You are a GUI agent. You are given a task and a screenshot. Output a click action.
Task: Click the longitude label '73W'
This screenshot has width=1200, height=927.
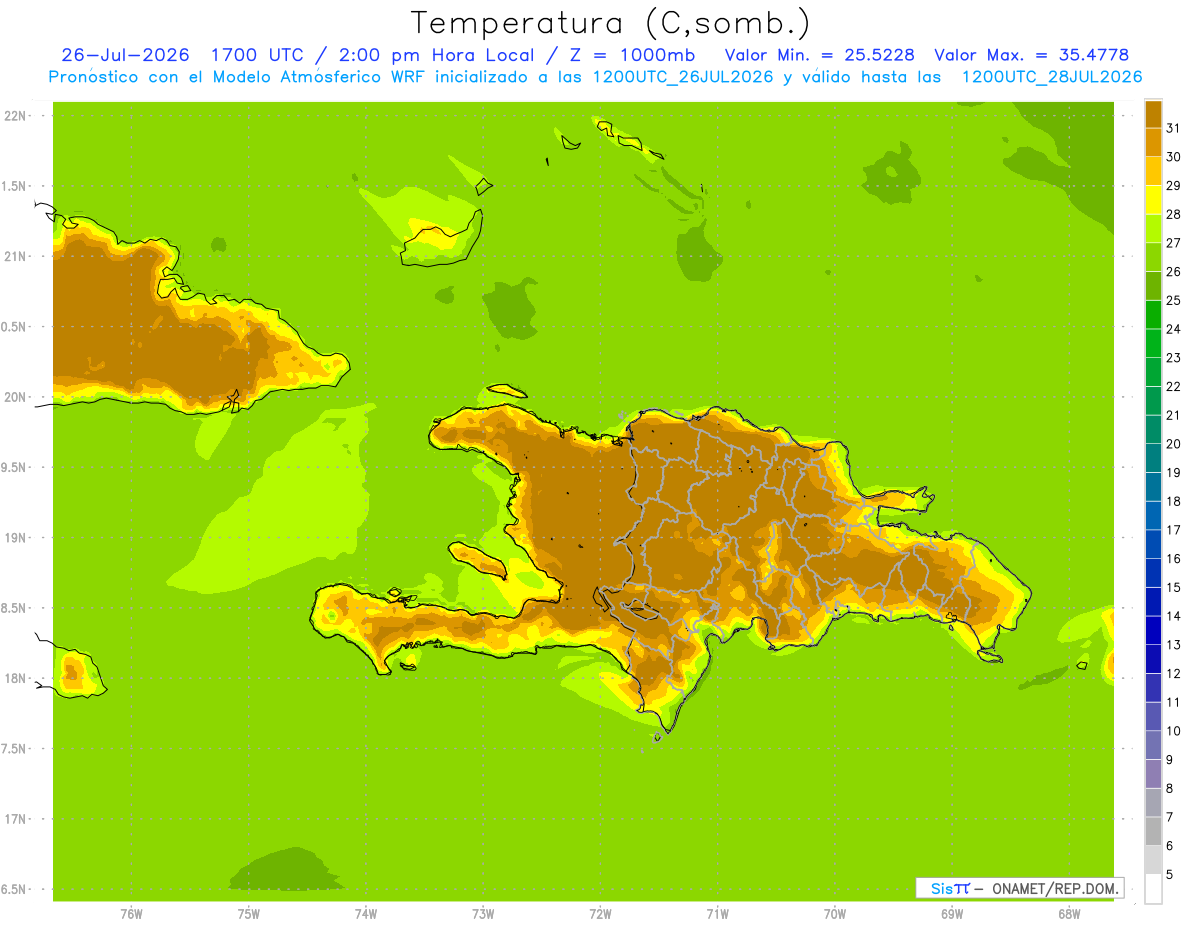point(483,914)
